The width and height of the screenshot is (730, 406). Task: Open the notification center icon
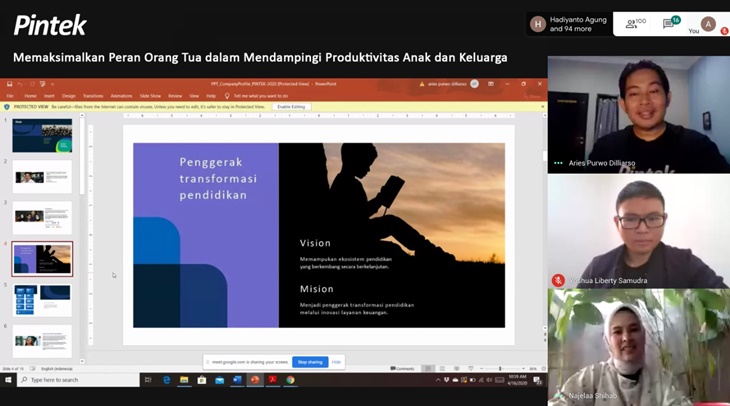click(x=537, y=380)
